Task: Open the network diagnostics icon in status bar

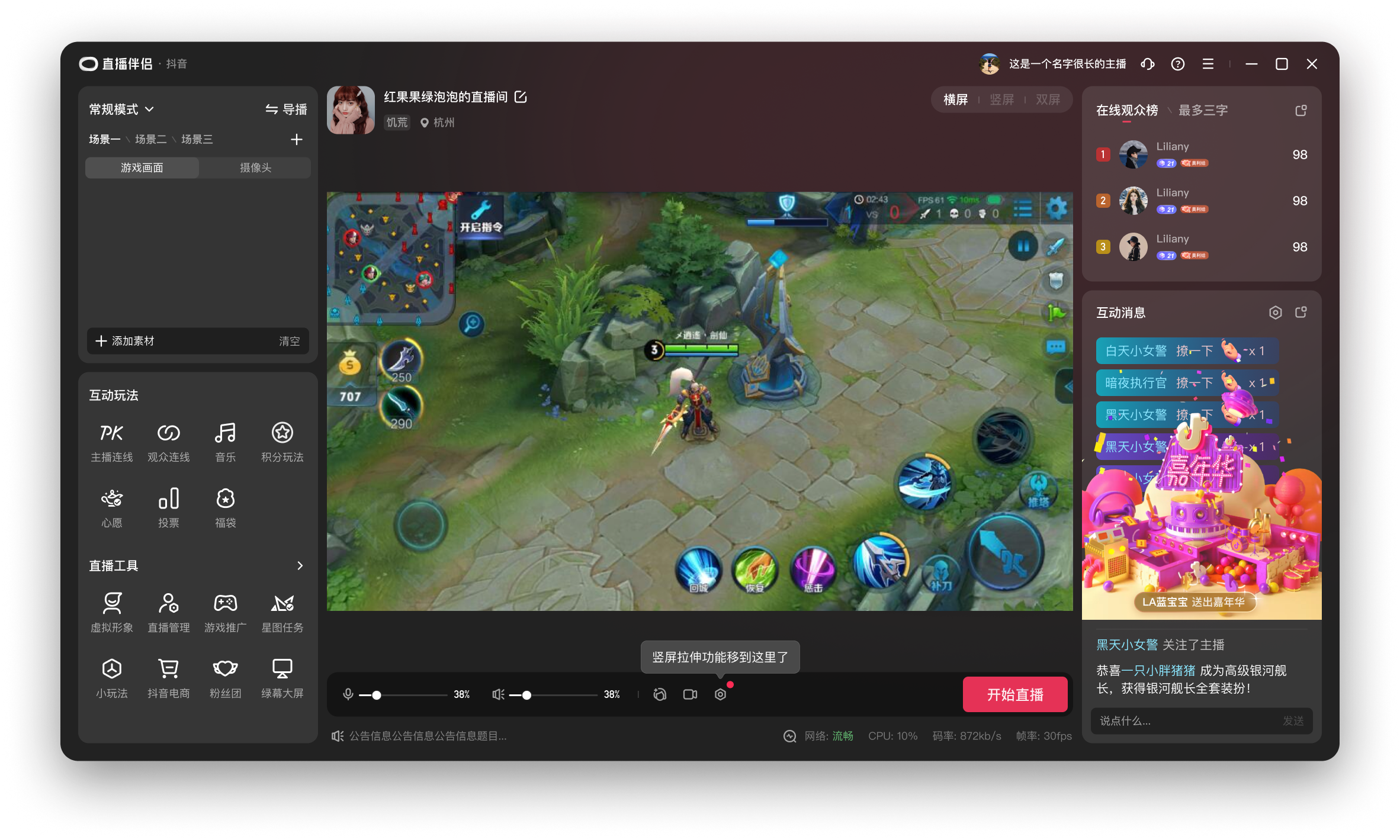Action: 789,736
